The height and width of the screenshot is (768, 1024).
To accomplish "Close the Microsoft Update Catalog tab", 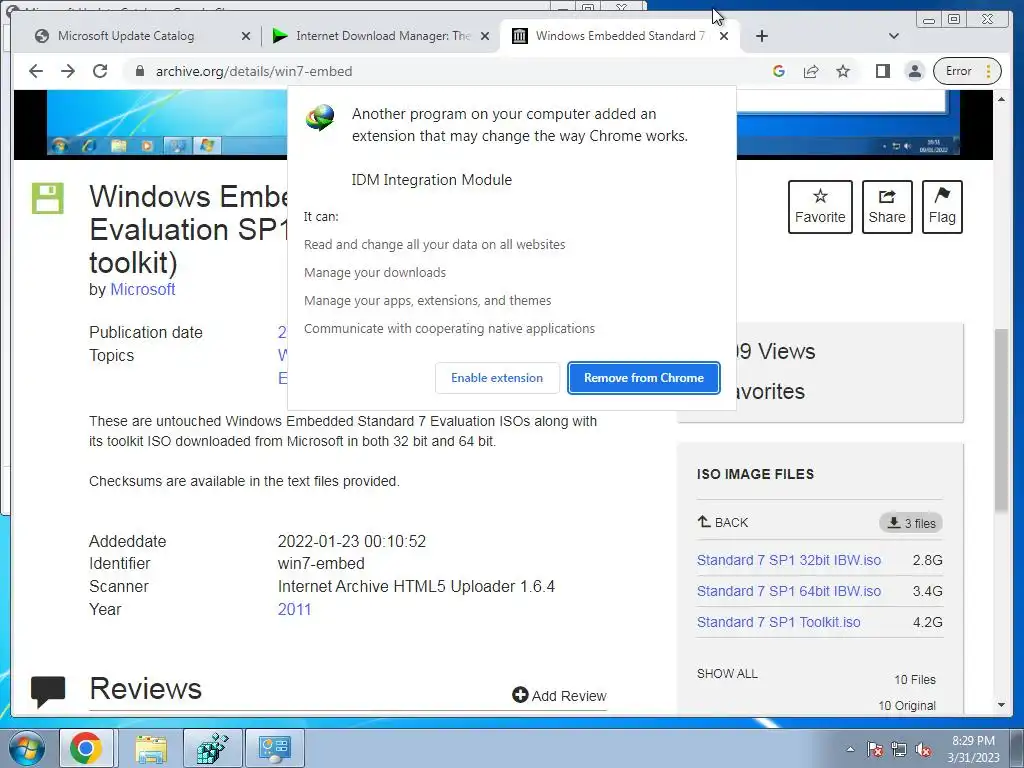I will tap(246, 37).
